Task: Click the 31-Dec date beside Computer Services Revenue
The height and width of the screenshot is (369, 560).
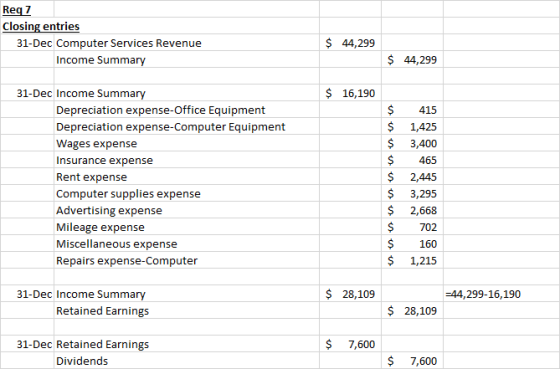Action: [27, 43]
